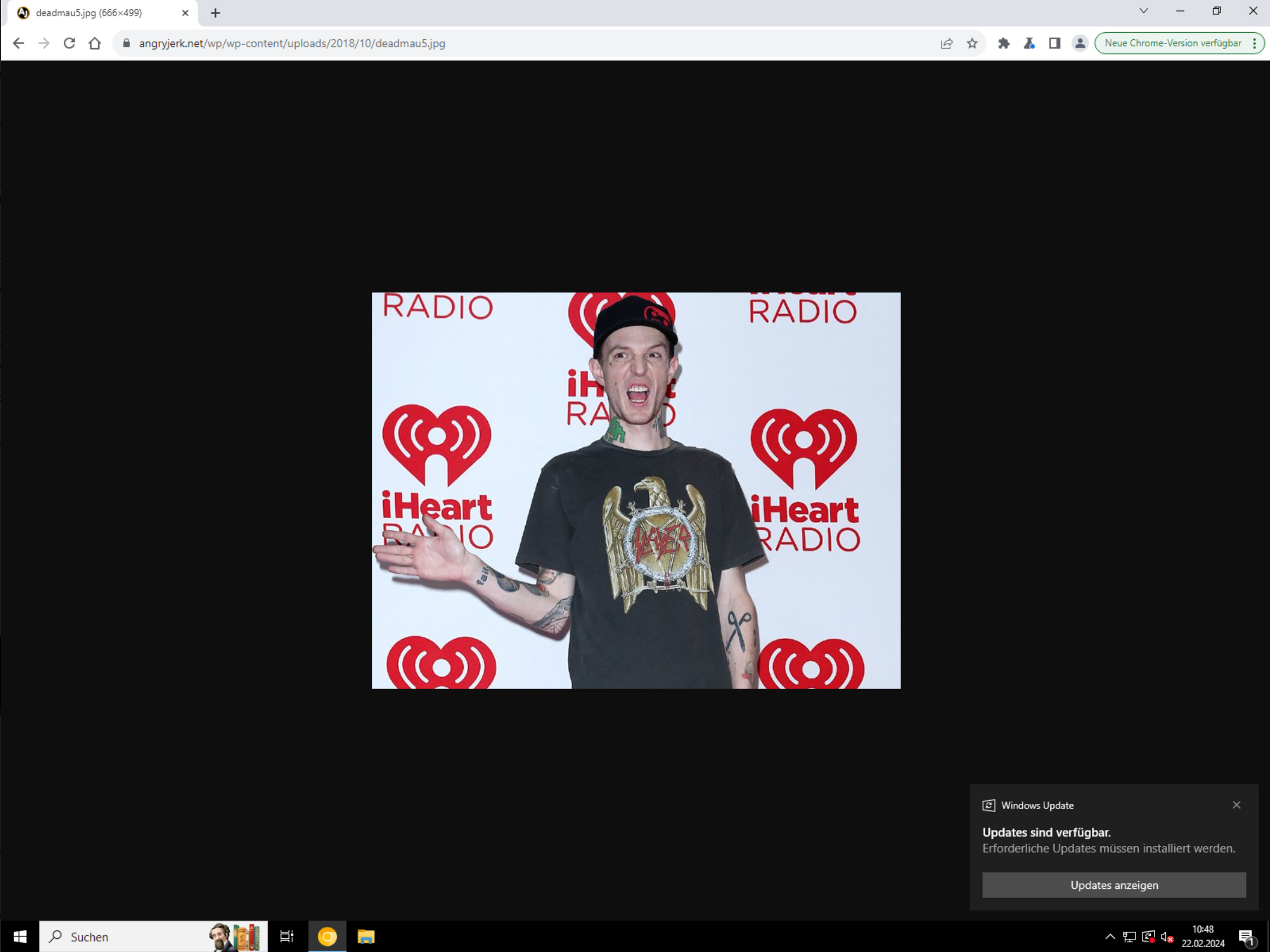This screenshot has width=1270, height=952.
Task: View site information via the lock icon
Action: click(x=127, y=43)
